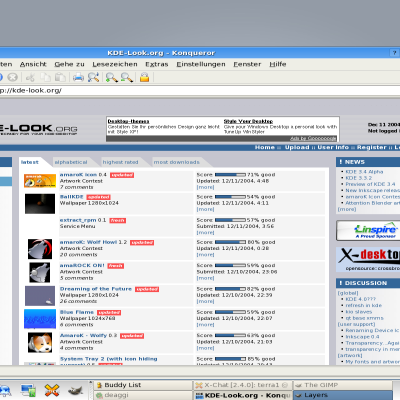Launch X-Chat from the panel launcher icon

click(x=52, y=390)
